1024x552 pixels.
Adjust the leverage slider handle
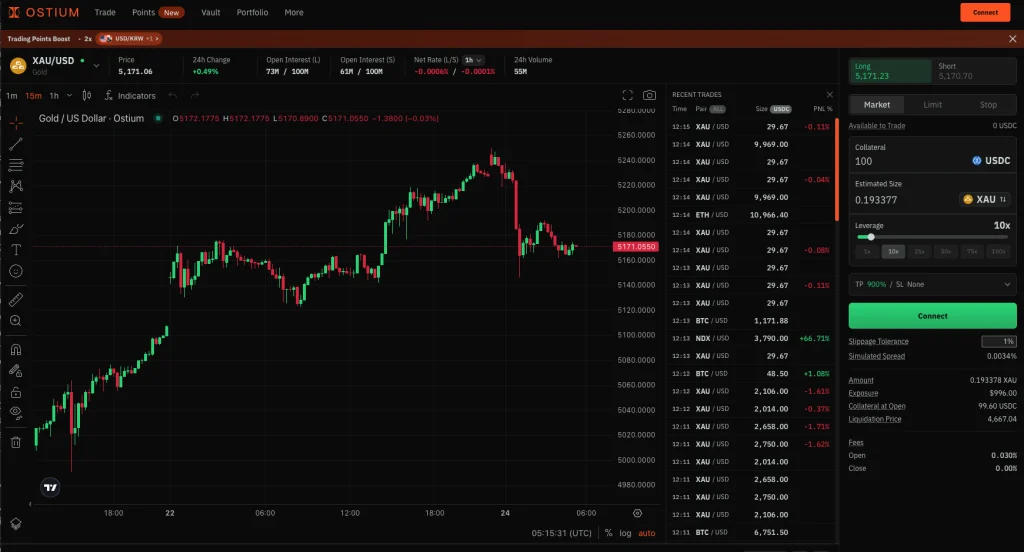tap(871, 237)
